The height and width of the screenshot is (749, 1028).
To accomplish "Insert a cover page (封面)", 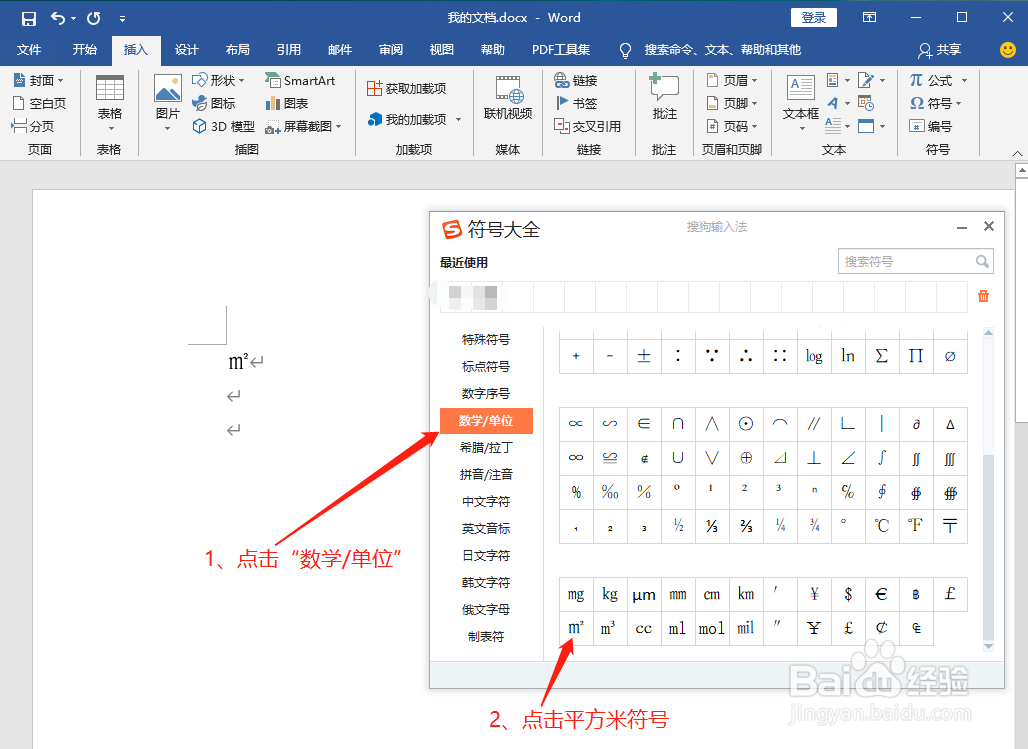I will coord(40,80).
